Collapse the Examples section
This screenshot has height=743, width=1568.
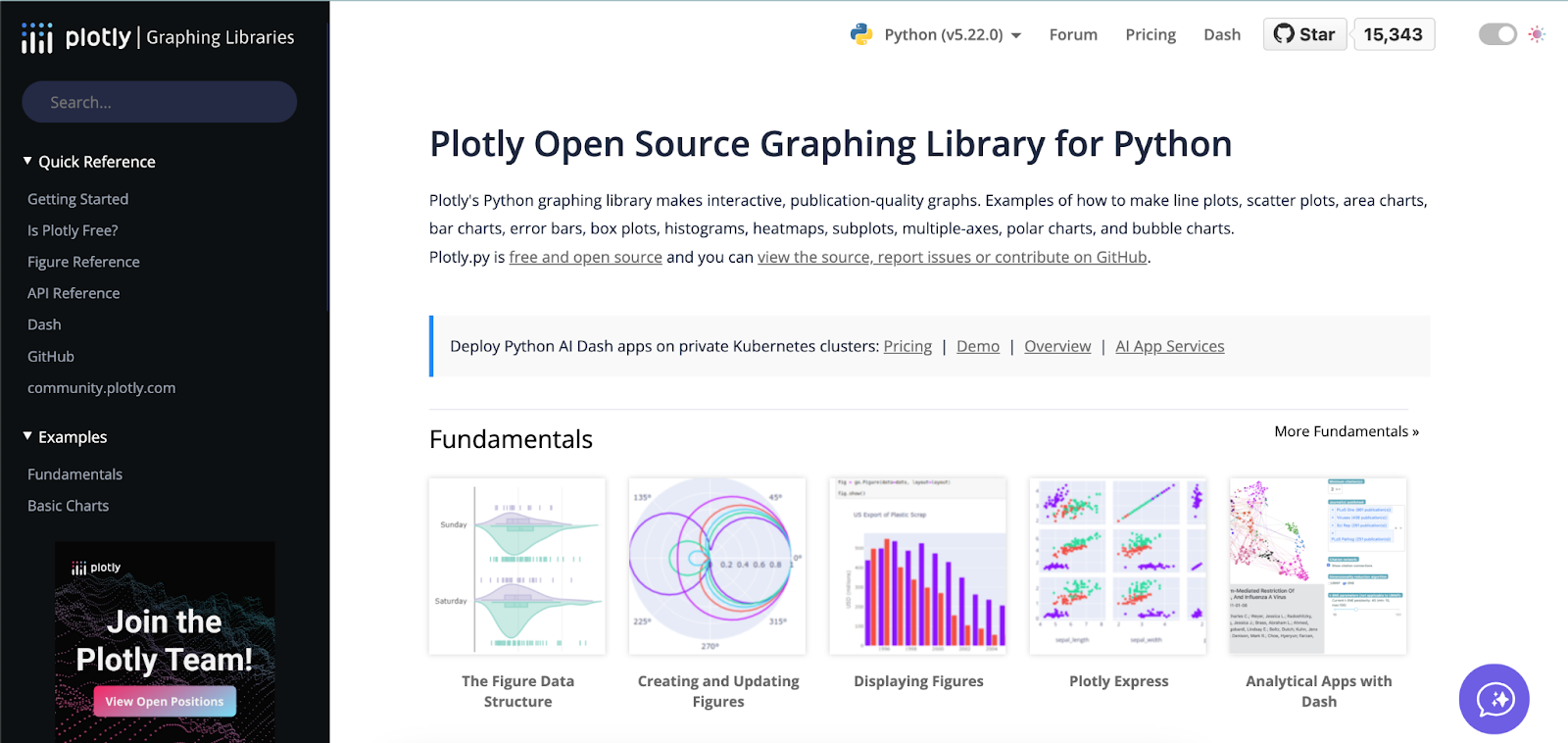(65, 437)
